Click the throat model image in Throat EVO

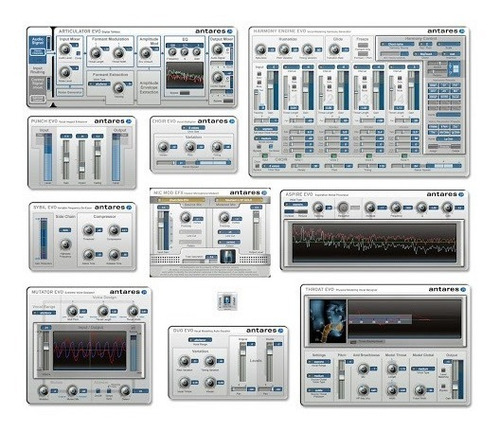pyautogui.click(x=328, y=321)
